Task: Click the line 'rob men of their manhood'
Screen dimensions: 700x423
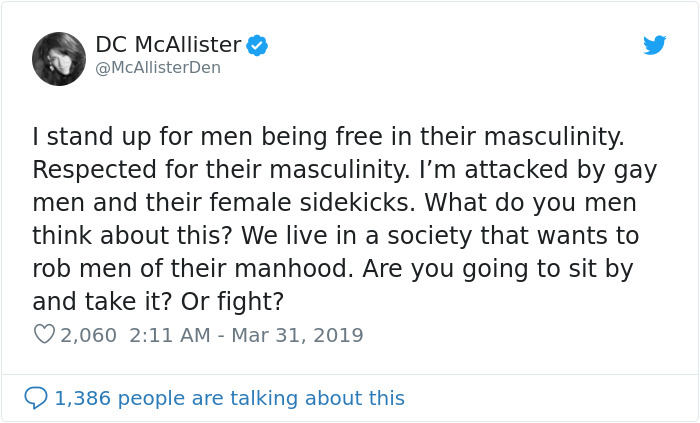Action: (x=190, y=269)
